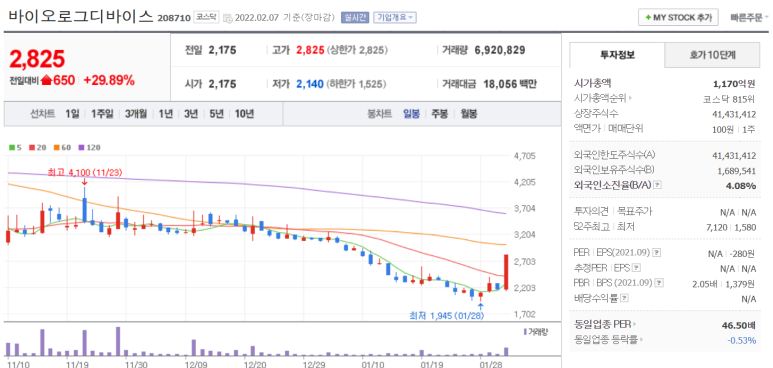The width and height of the screenshot is (773, 368).
Task: Click the 4.08% foreign ownership value
Action: [x=742, y=185]
